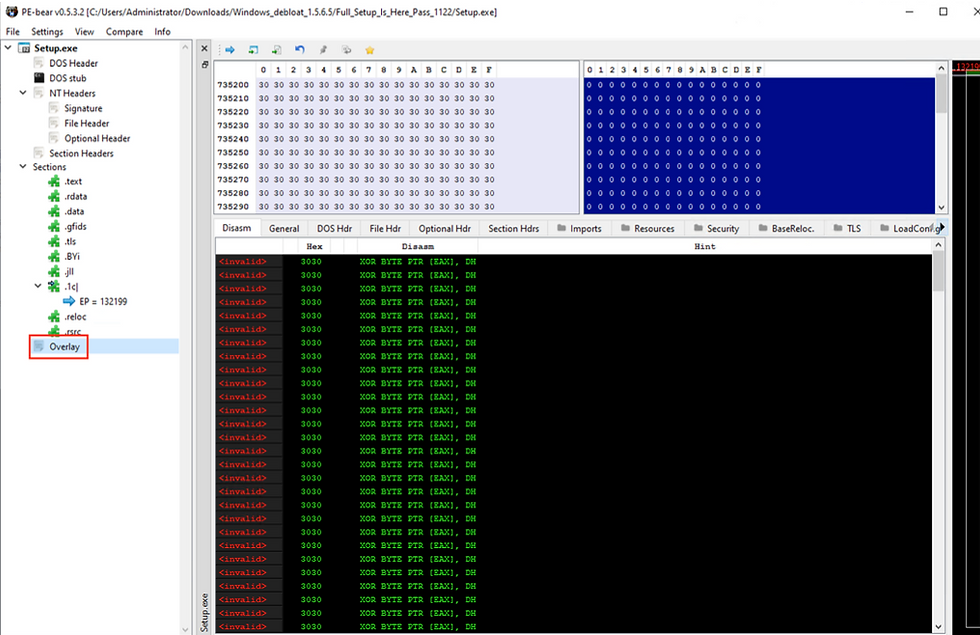Open the File menu
Image resolution: width=980 pixels, height=635 pixels.
click(12, 31)
